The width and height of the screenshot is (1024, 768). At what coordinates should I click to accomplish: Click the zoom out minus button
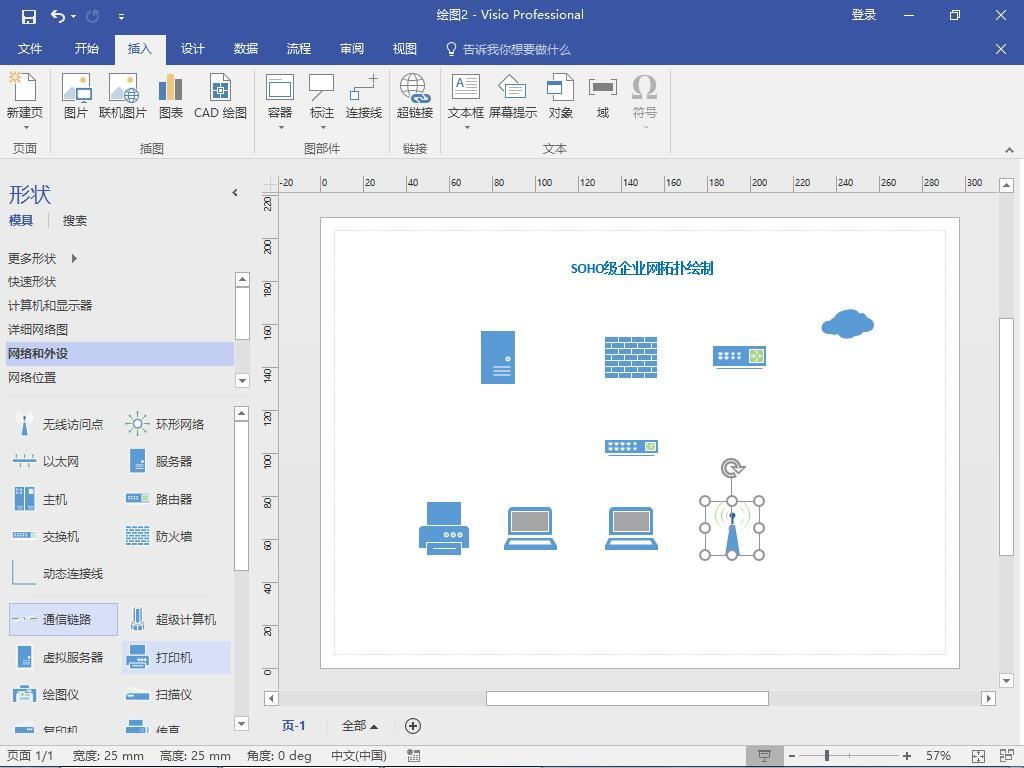[792, 756]
